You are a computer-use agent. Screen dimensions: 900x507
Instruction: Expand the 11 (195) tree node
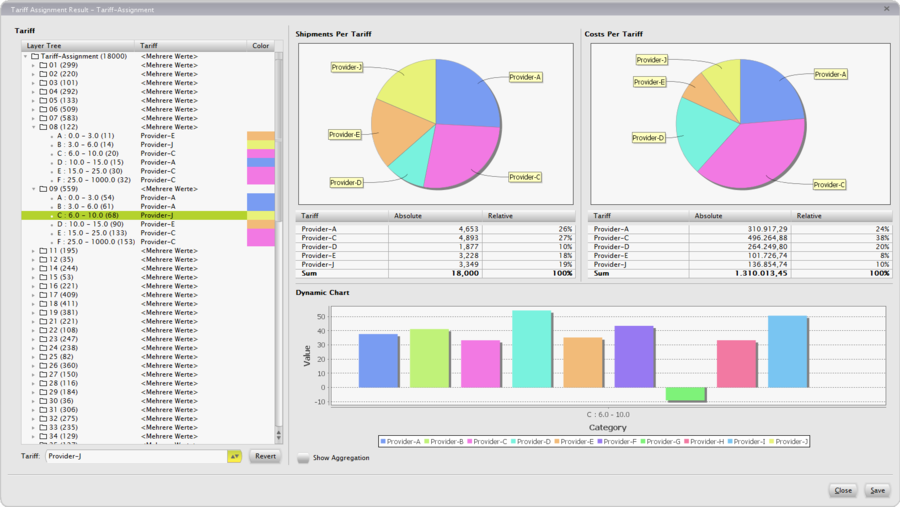(x=33, y=250)
